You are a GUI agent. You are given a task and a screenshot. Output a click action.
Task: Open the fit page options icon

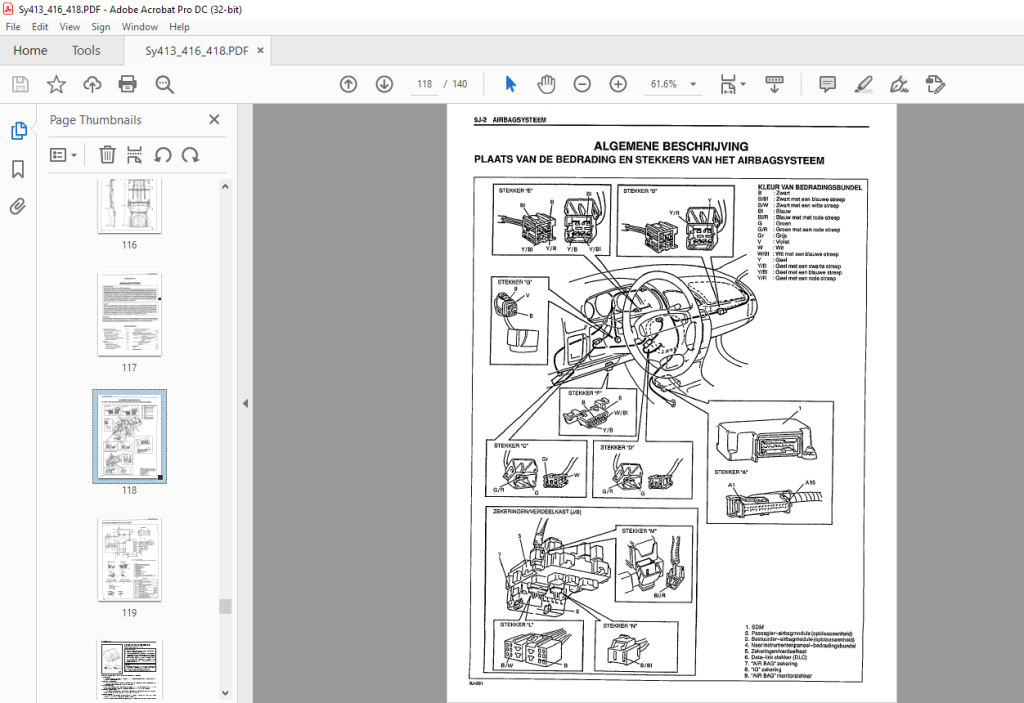click(728, 84)
